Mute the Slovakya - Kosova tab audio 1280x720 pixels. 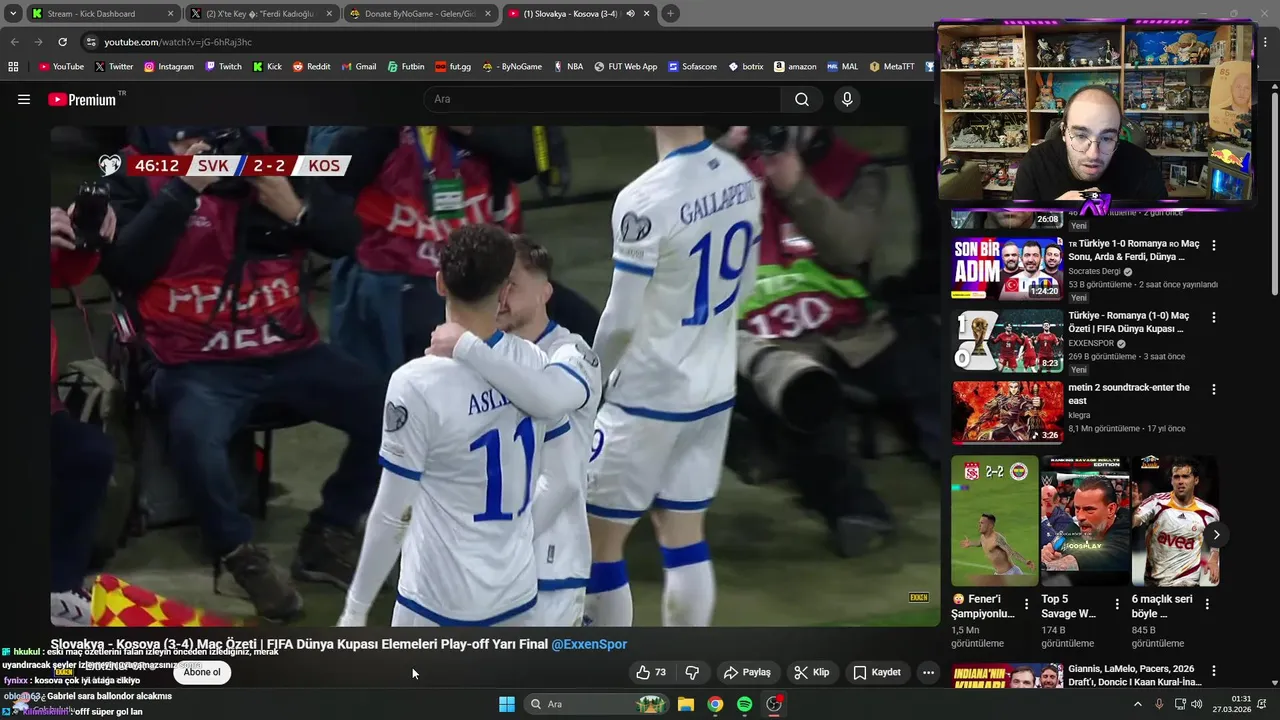tap(631, 14)
